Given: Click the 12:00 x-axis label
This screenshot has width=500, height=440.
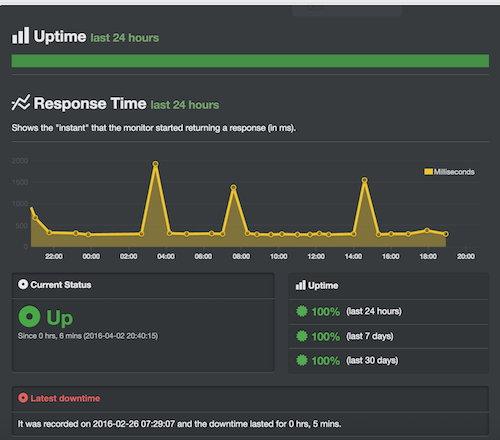Looking at the screenshot, I should point(316,256).
